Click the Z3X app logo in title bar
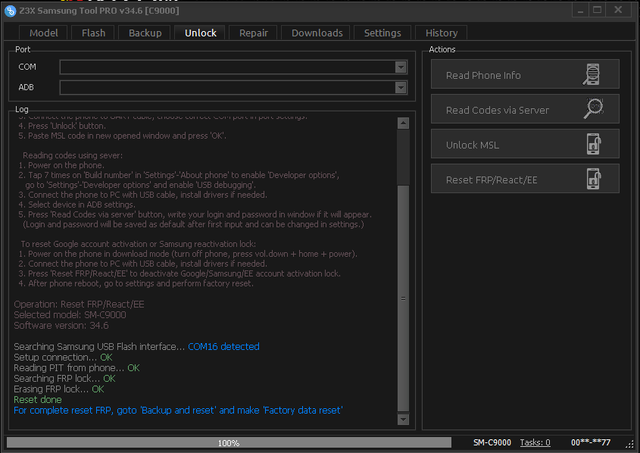 pos(10,11)
